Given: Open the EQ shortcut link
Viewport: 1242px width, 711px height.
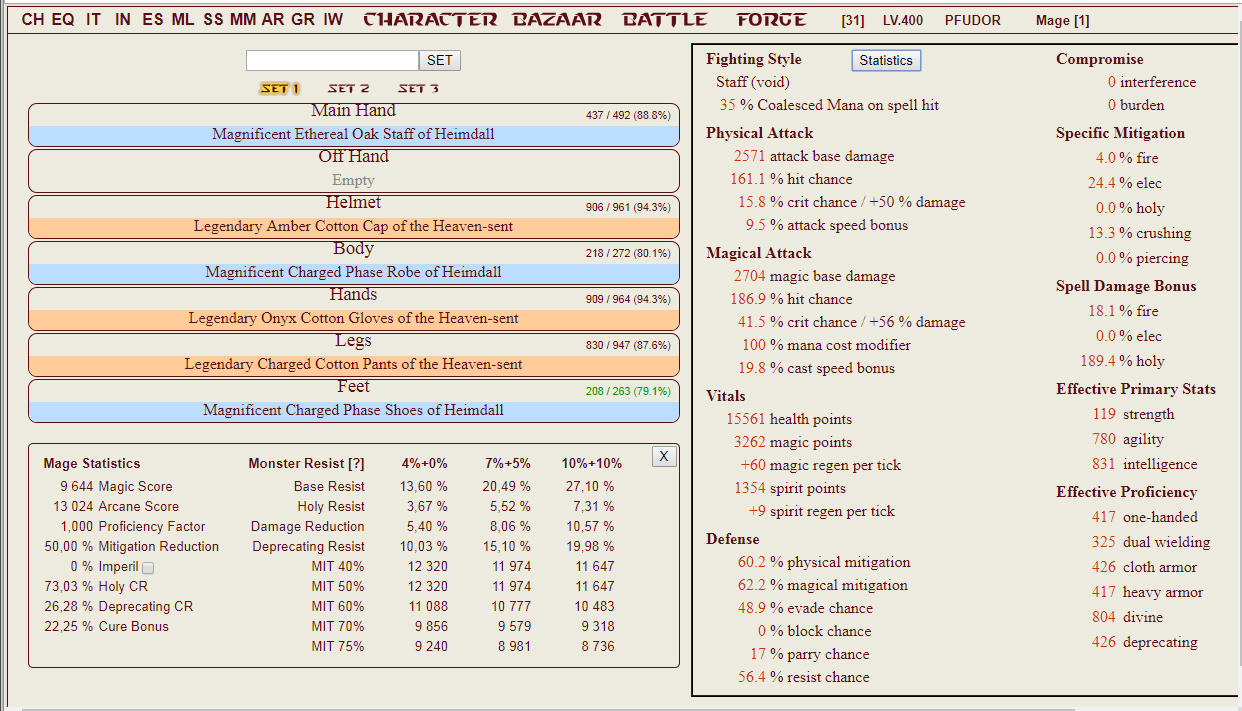Looking at the screenshot, I should coord(63,19).
